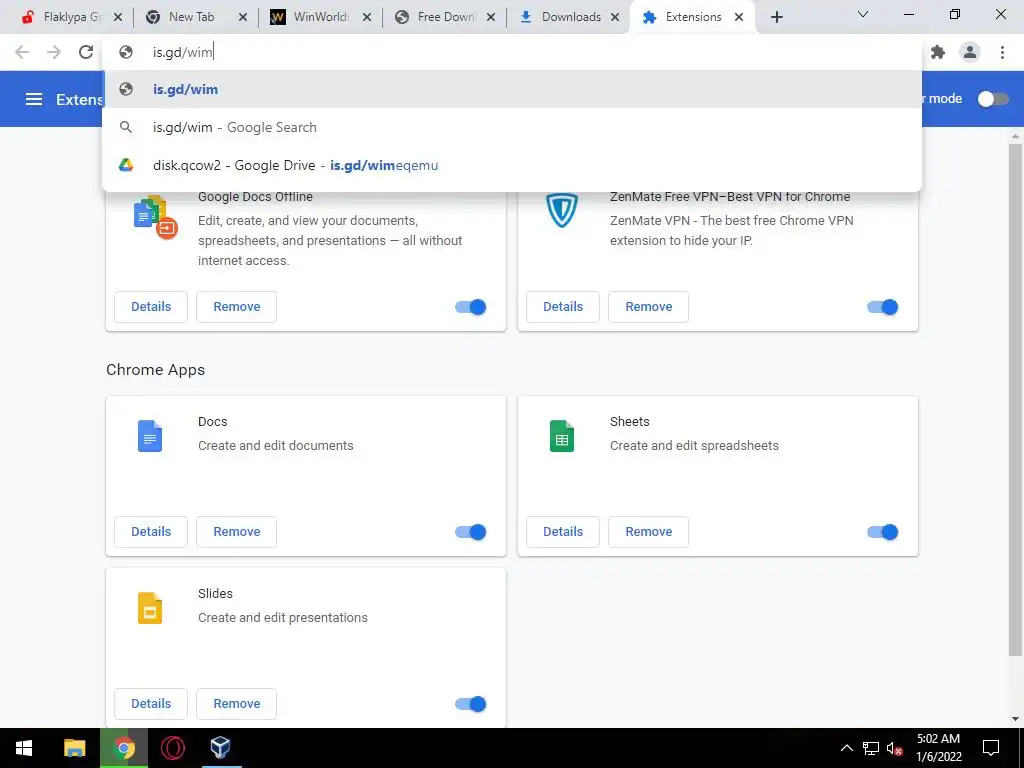The height and width of the screenshot is (768, 1024).
Task: Toggle off the Docs Chrome app
Action: click(471, 532)
